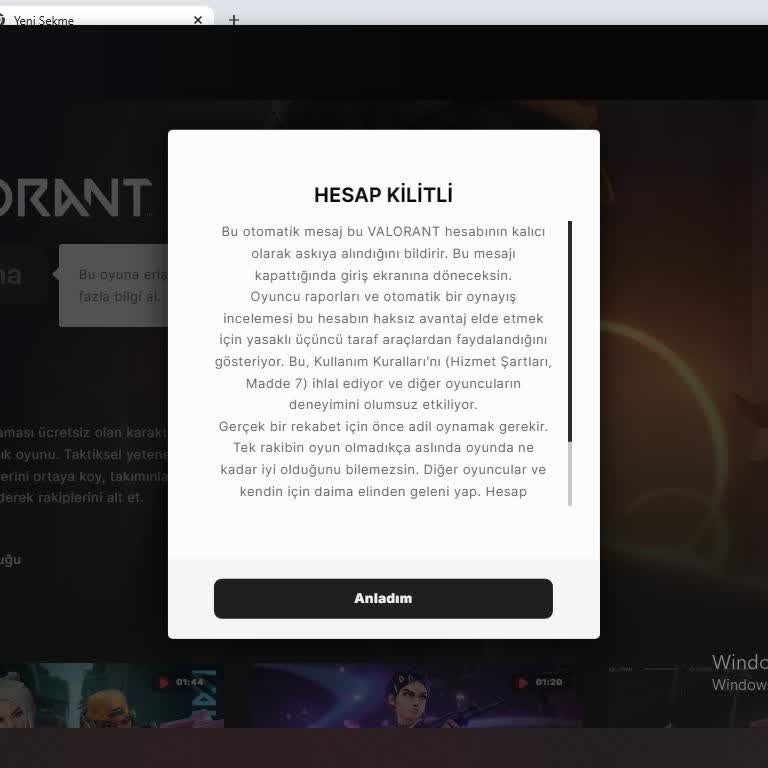Click play icon on the 01:44 video

(x=164, y=682)
